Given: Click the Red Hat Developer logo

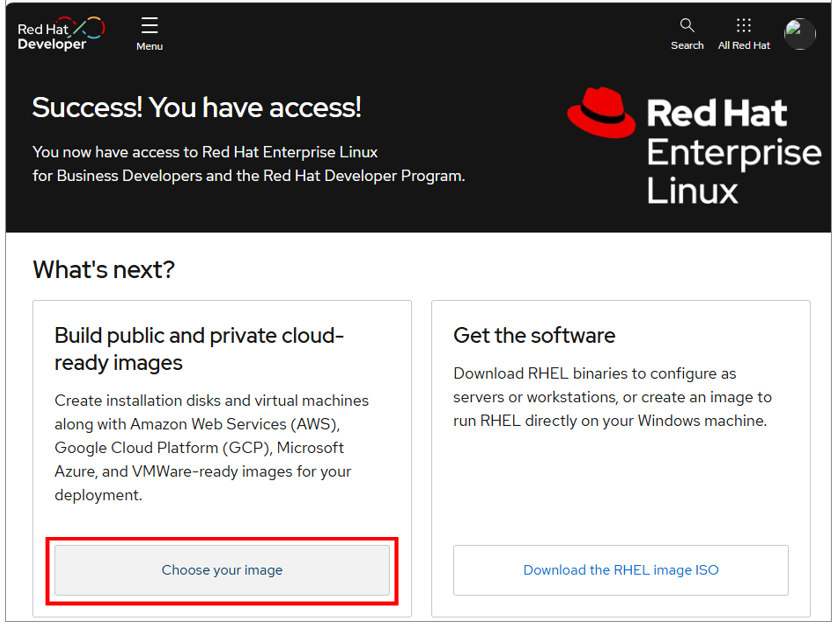Looking at the screenshot, I should (x=60, y=33).
